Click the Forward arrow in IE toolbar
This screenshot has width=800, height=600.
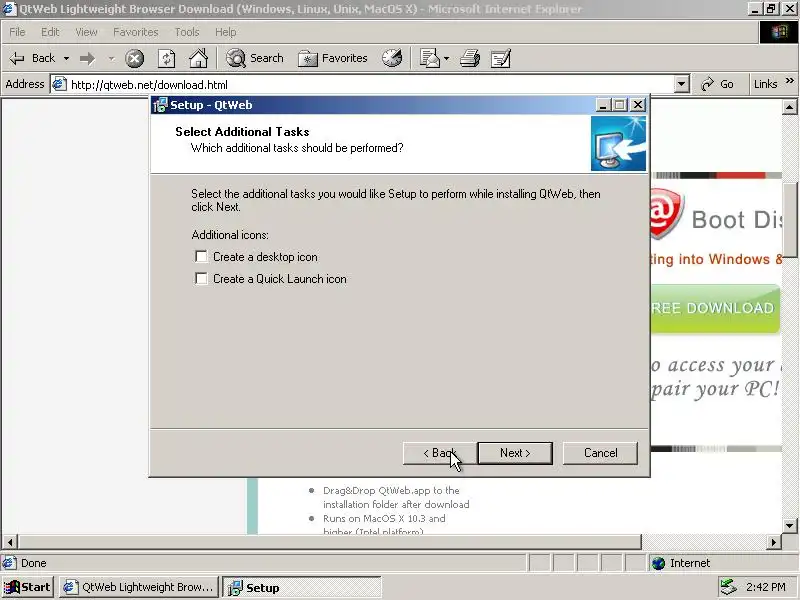coord(88,59)
